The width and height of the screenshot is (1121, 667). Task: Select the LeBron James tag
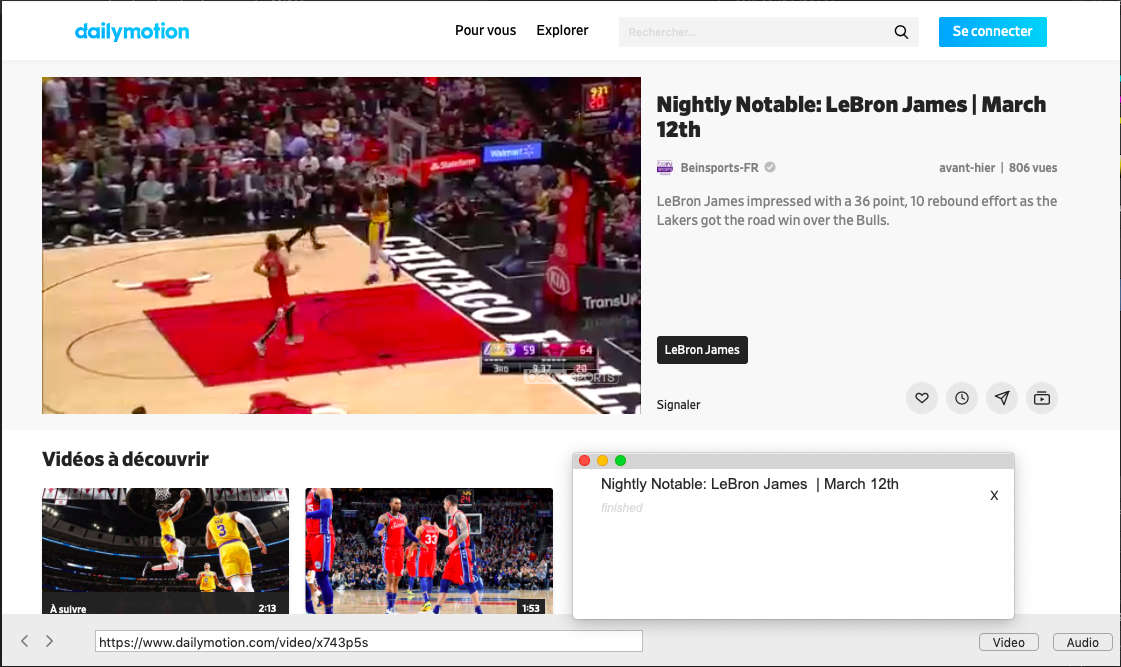pyautogui.click(x=702, y=350)
